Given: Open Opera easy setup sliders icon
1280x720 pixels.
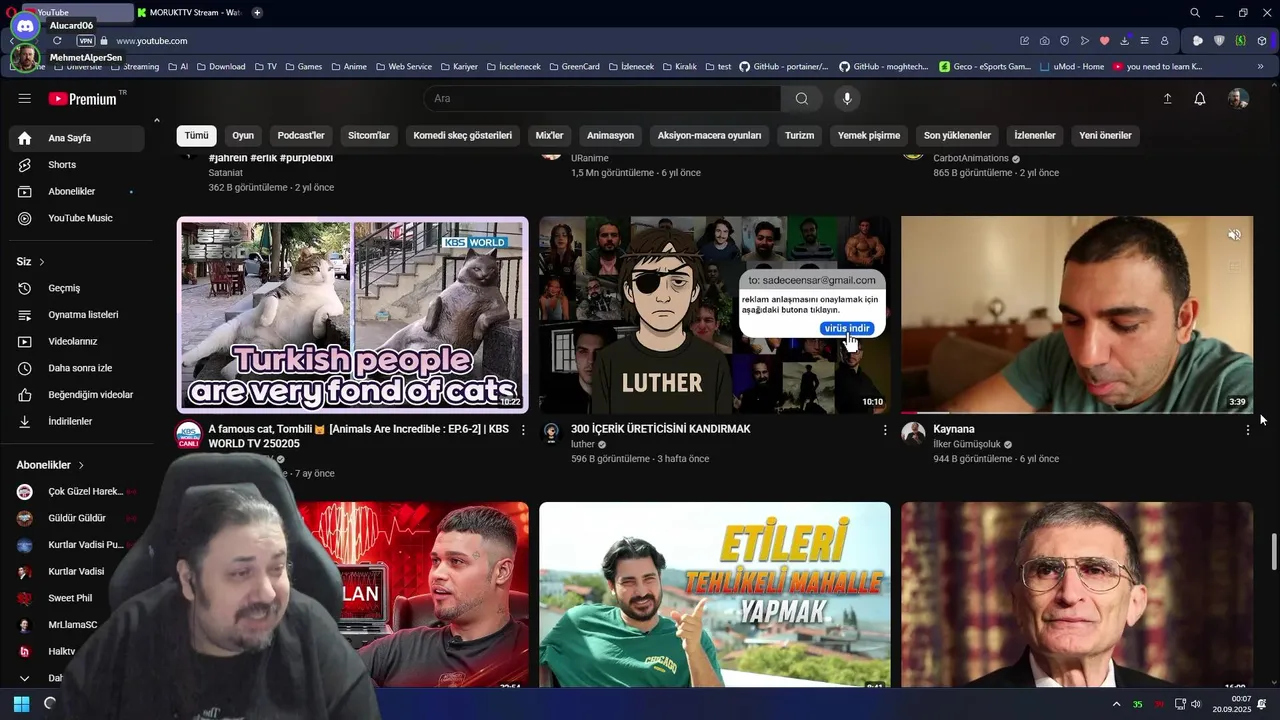Looking at the screenshot, I should point(1144,41).
